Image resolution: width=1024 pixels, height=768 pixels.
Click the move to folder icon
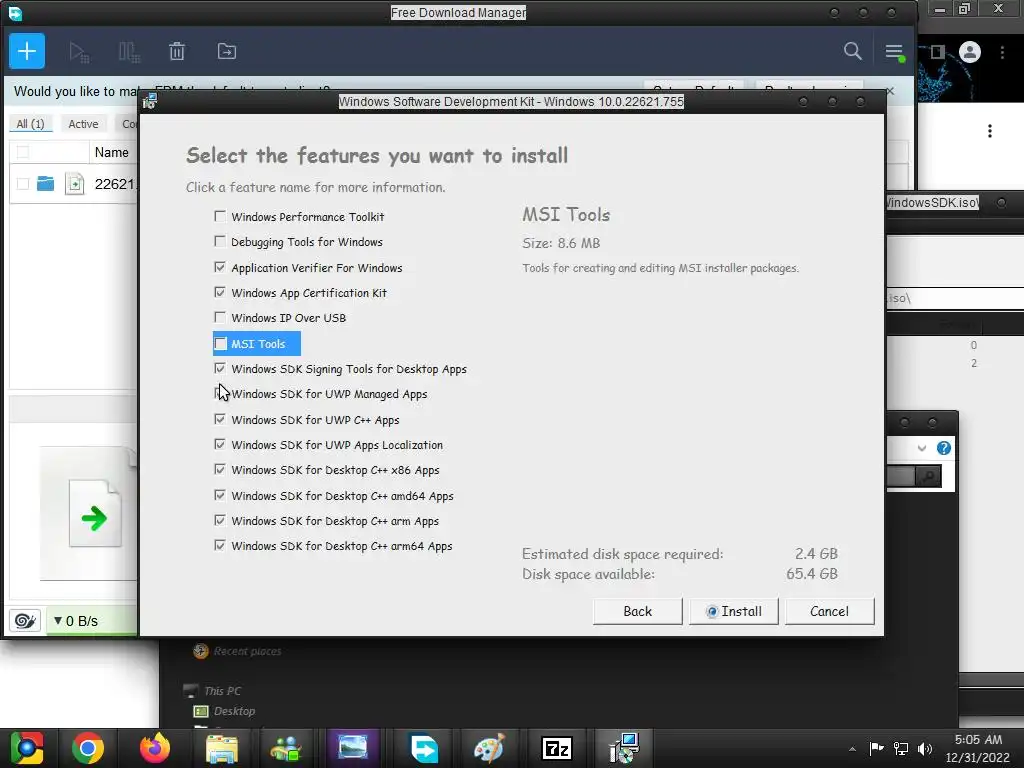coord(227,52)
